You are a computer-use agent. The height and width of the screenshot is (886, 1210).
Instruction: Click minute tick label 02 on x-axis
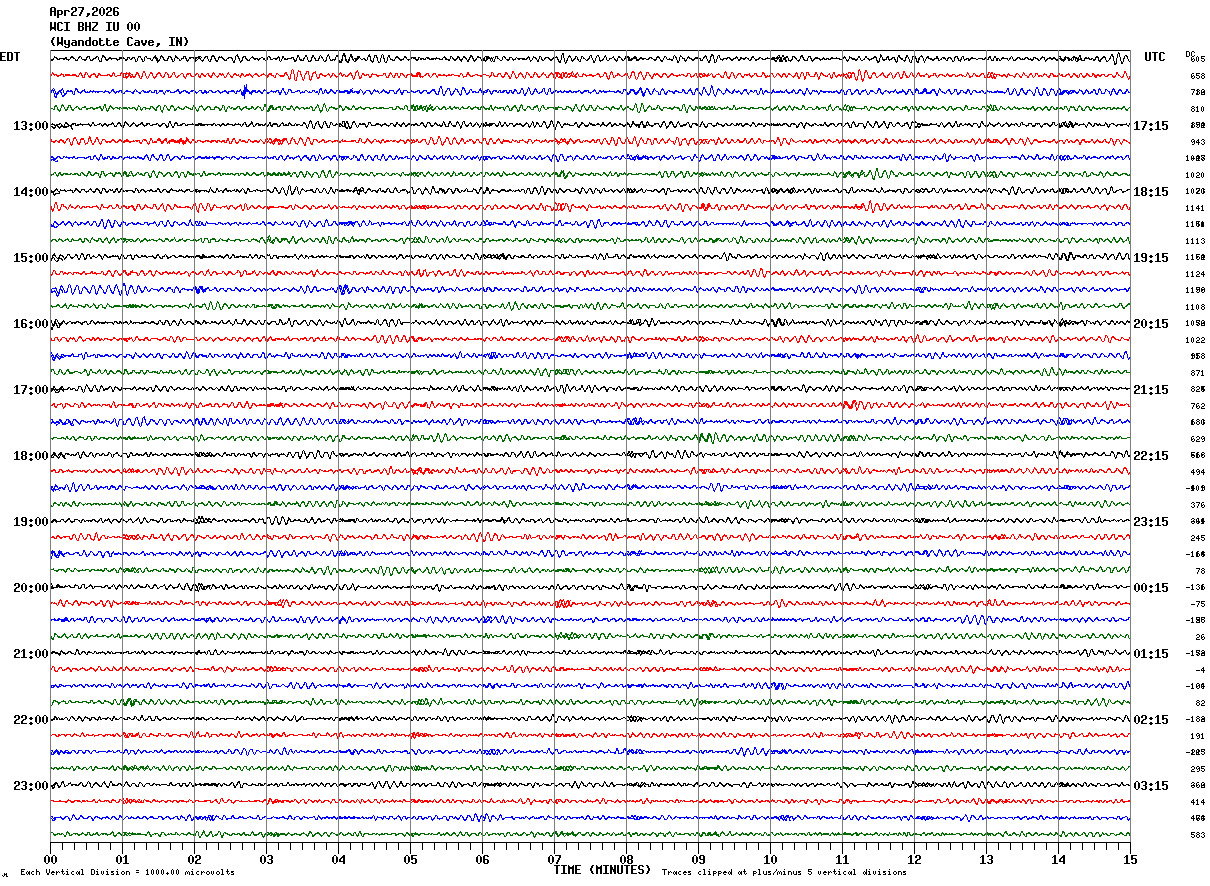194,859
